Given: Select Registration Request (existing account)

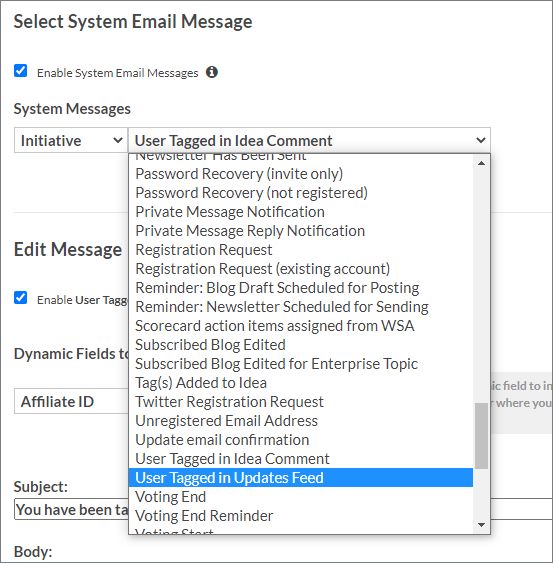Looking at the screenshot, I should pos(301,269).
